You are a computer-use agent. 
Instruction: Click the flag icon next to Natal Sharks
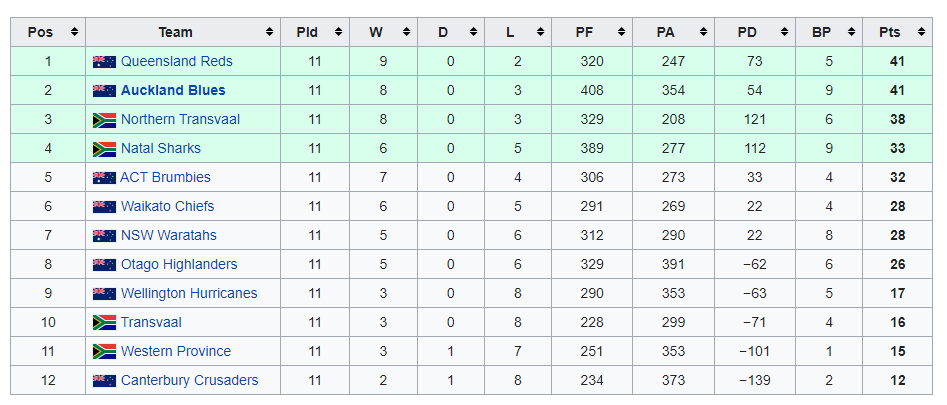pos(104,149)
